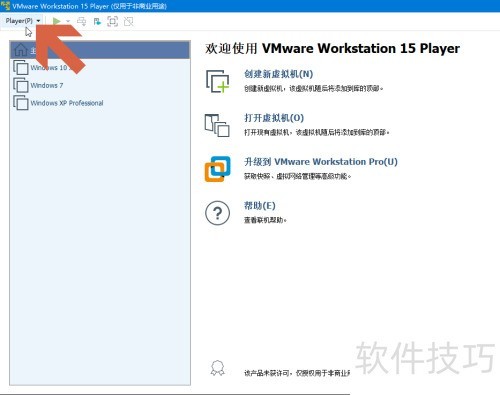This screenshot has width=500, height=395.
Task: Click the Windows XP Professional VM icon
Action: tap(21, 103)
